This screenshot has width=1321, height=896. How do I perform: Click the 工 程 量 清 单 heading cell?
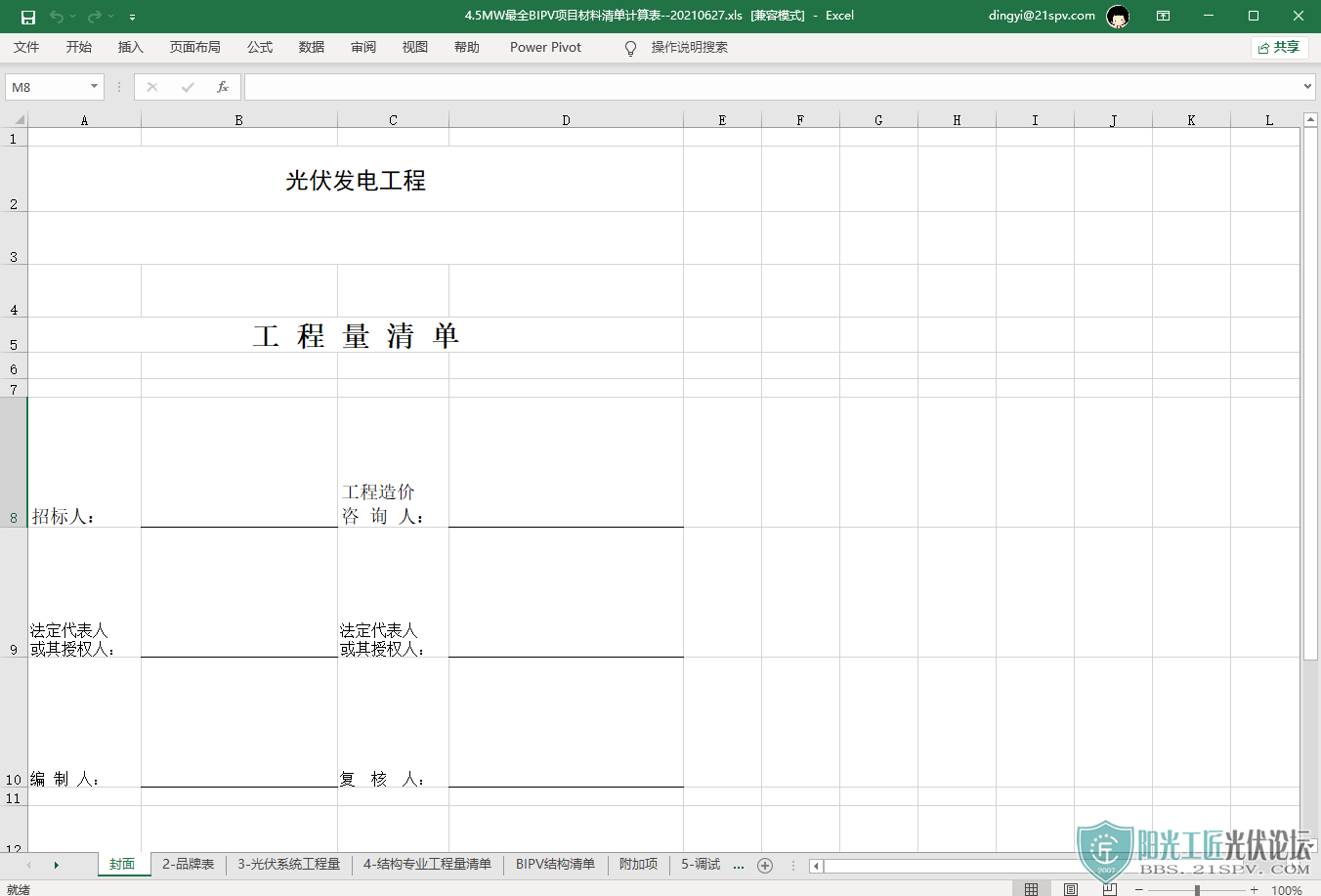pos(356,335)
